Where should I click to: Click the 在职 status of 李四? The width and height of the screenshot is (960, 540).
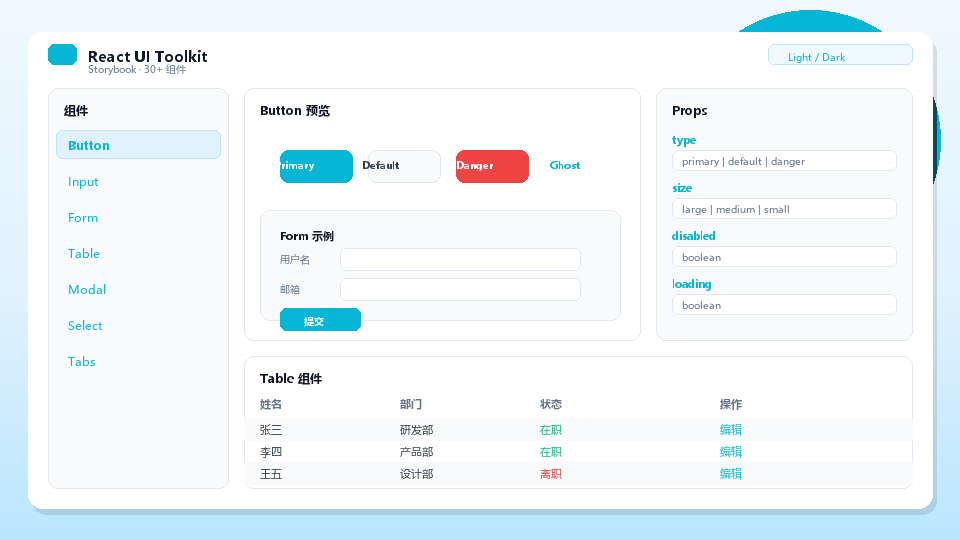coord(550,452)
